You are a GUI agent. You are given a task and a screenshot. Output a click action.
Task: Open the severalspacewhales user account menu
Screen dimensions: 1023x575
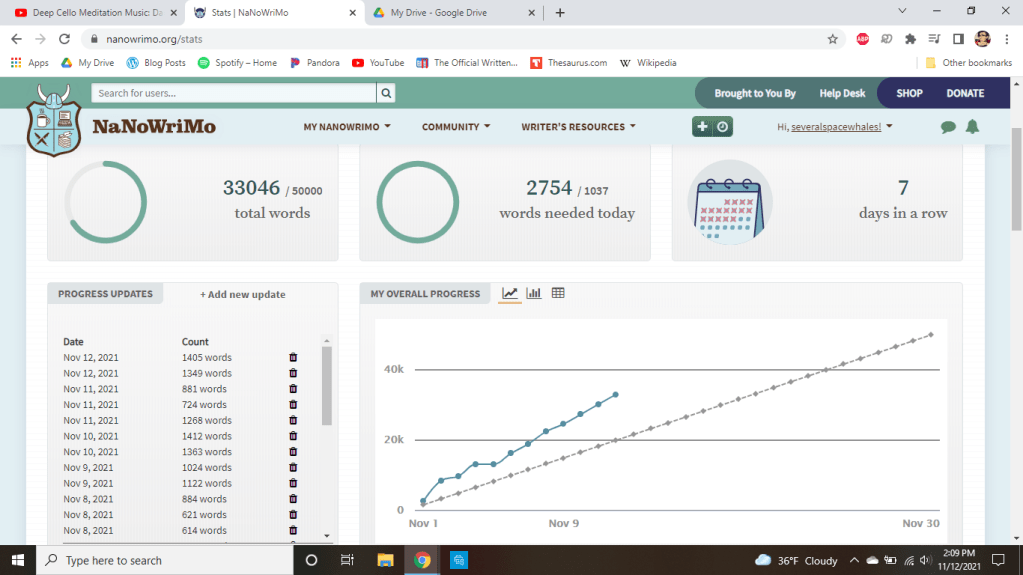(x=835, y=127)
